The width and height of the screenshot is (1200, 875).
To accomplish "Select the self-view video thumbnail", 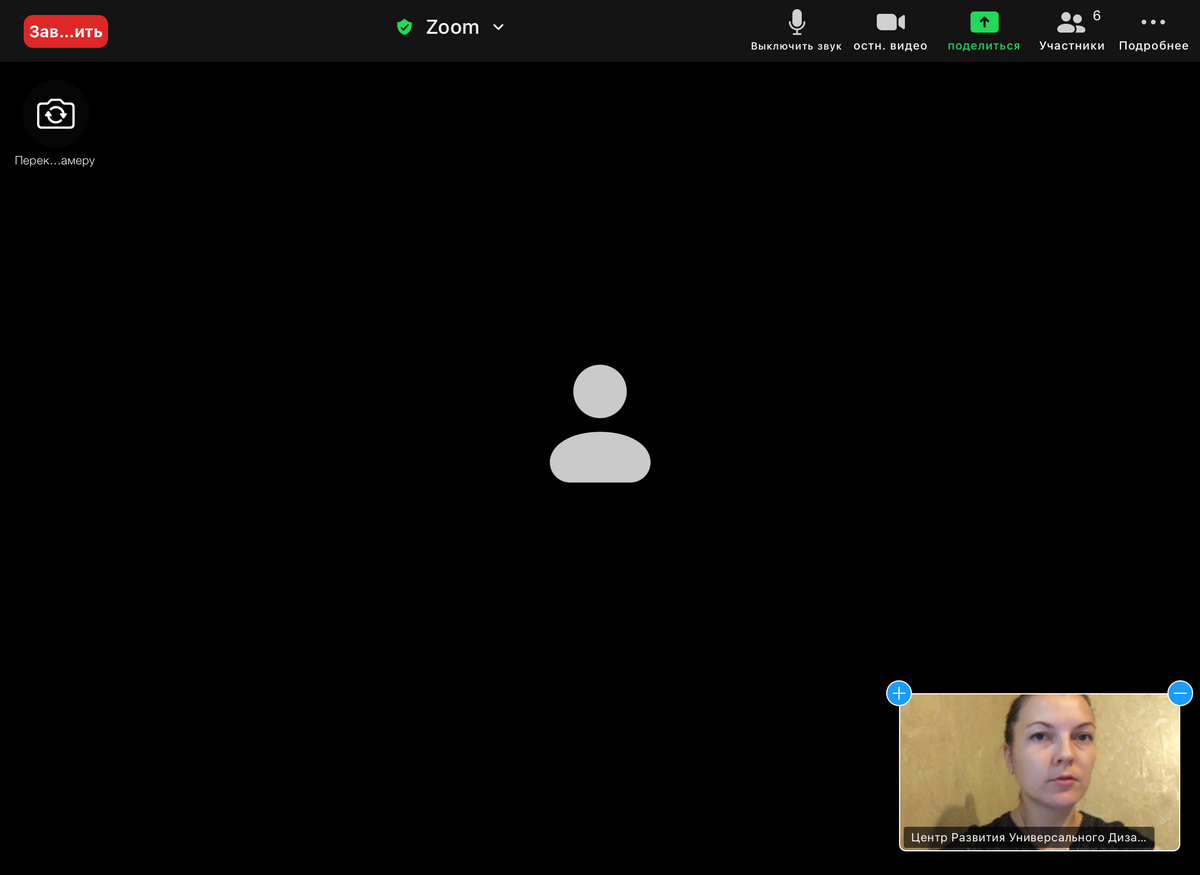I will 1039,772.
